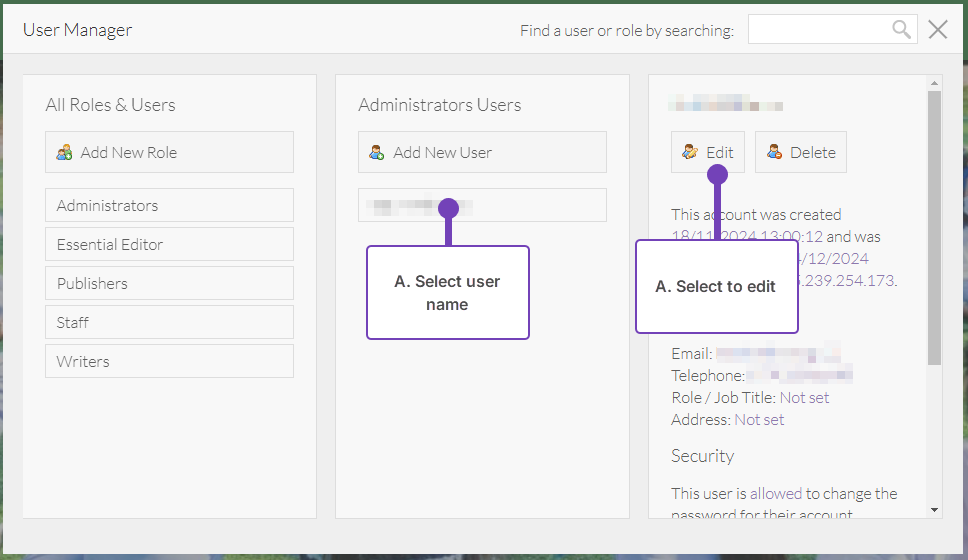Select the Administrators role
Screen dimensions: 968x560
169,205
